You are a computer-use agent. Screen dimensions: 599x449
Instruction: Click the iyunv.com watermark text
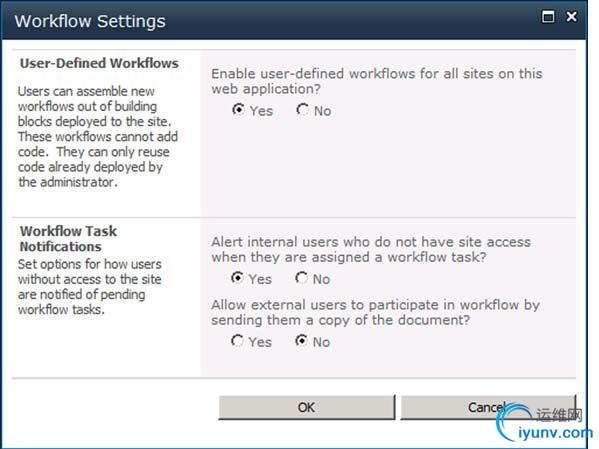tap(555, 433)
